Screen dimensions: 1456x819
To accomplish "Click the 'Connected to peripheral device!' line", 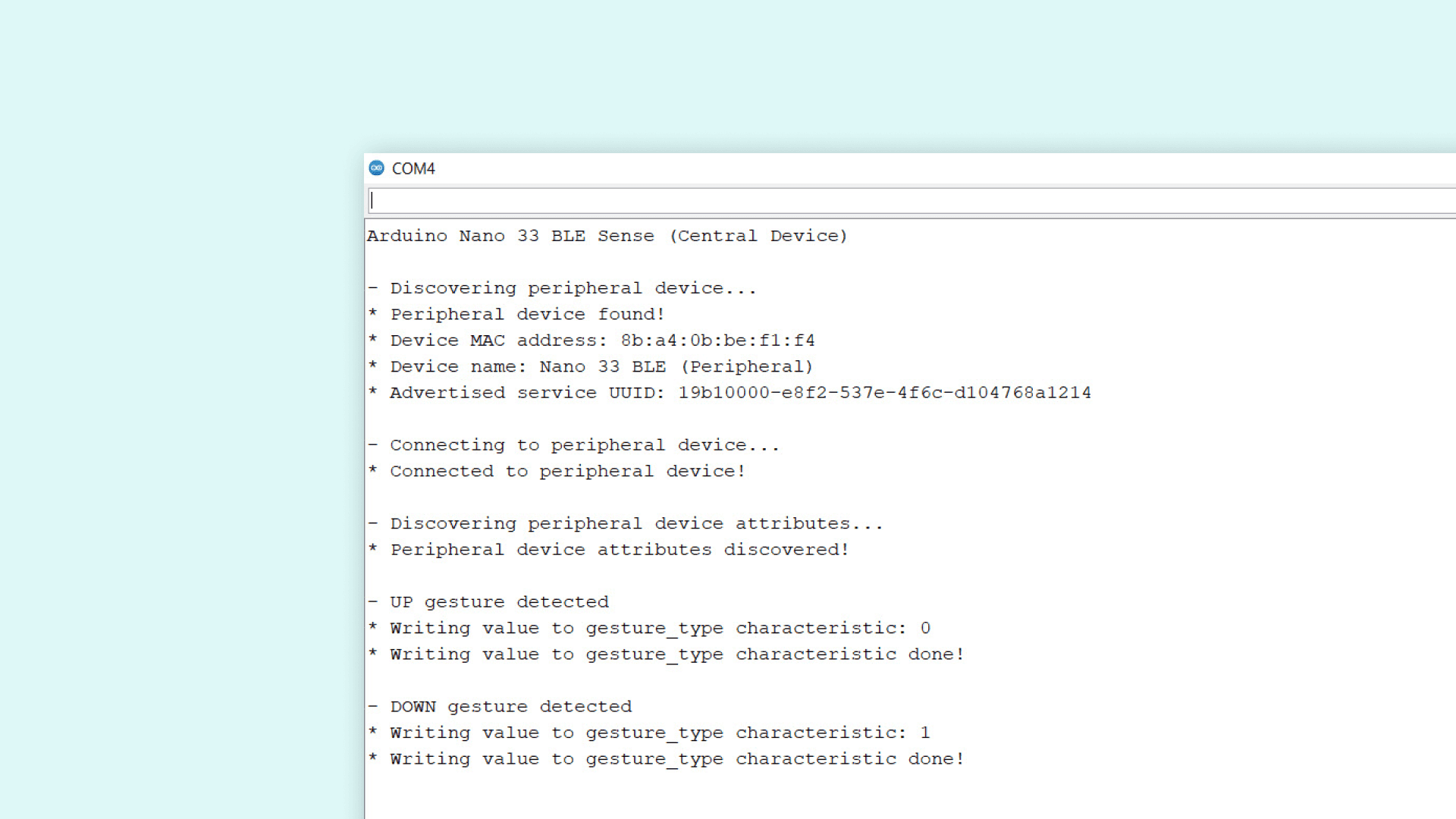I will point(567,471).
